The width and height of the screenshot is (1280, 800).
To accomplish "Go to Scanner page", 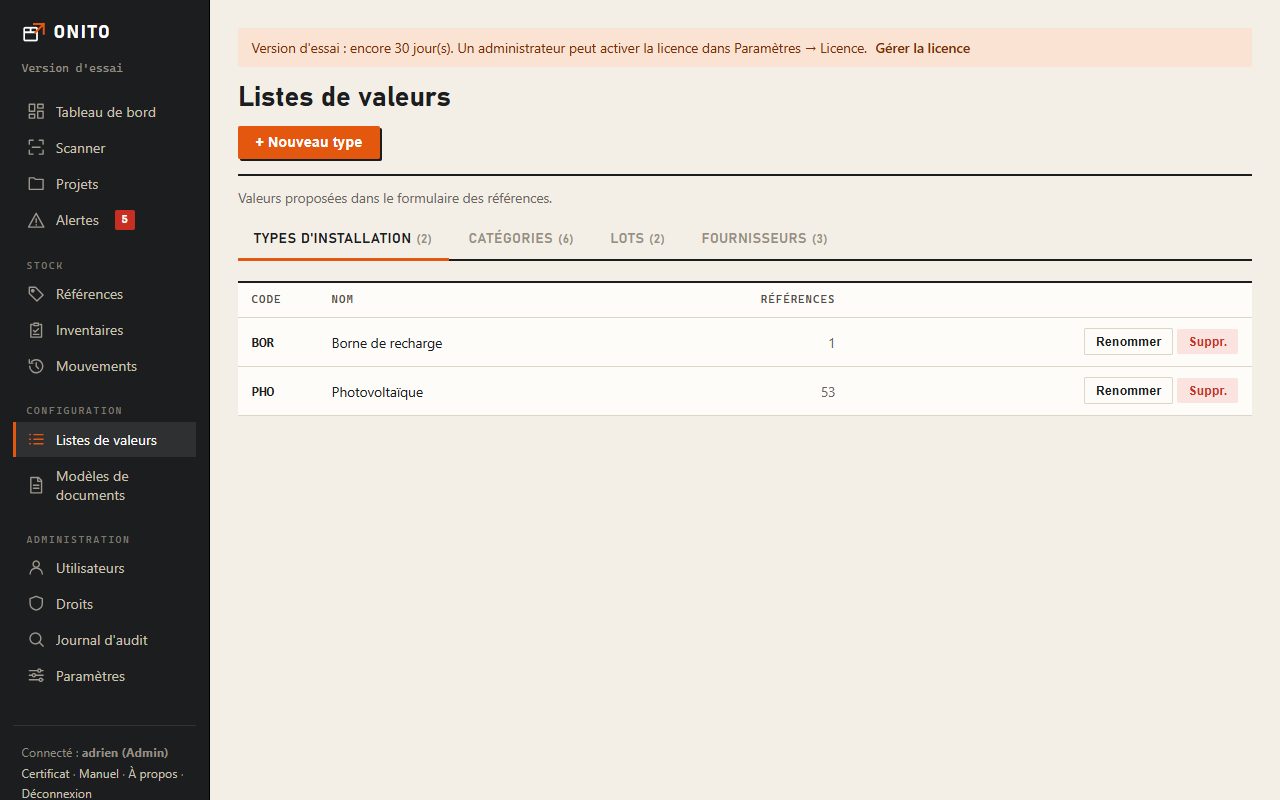I will 105,148.
